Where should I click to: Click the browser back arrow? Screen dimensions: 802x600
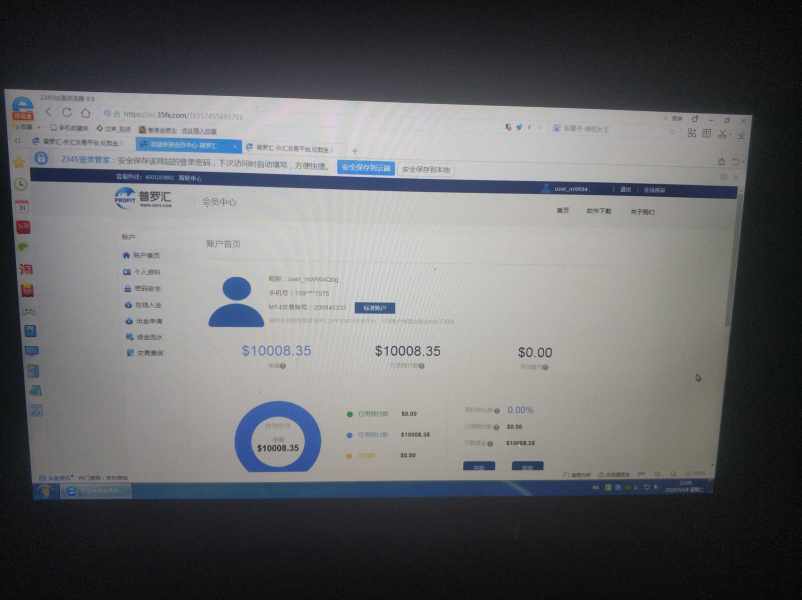[x=50, y=112]
